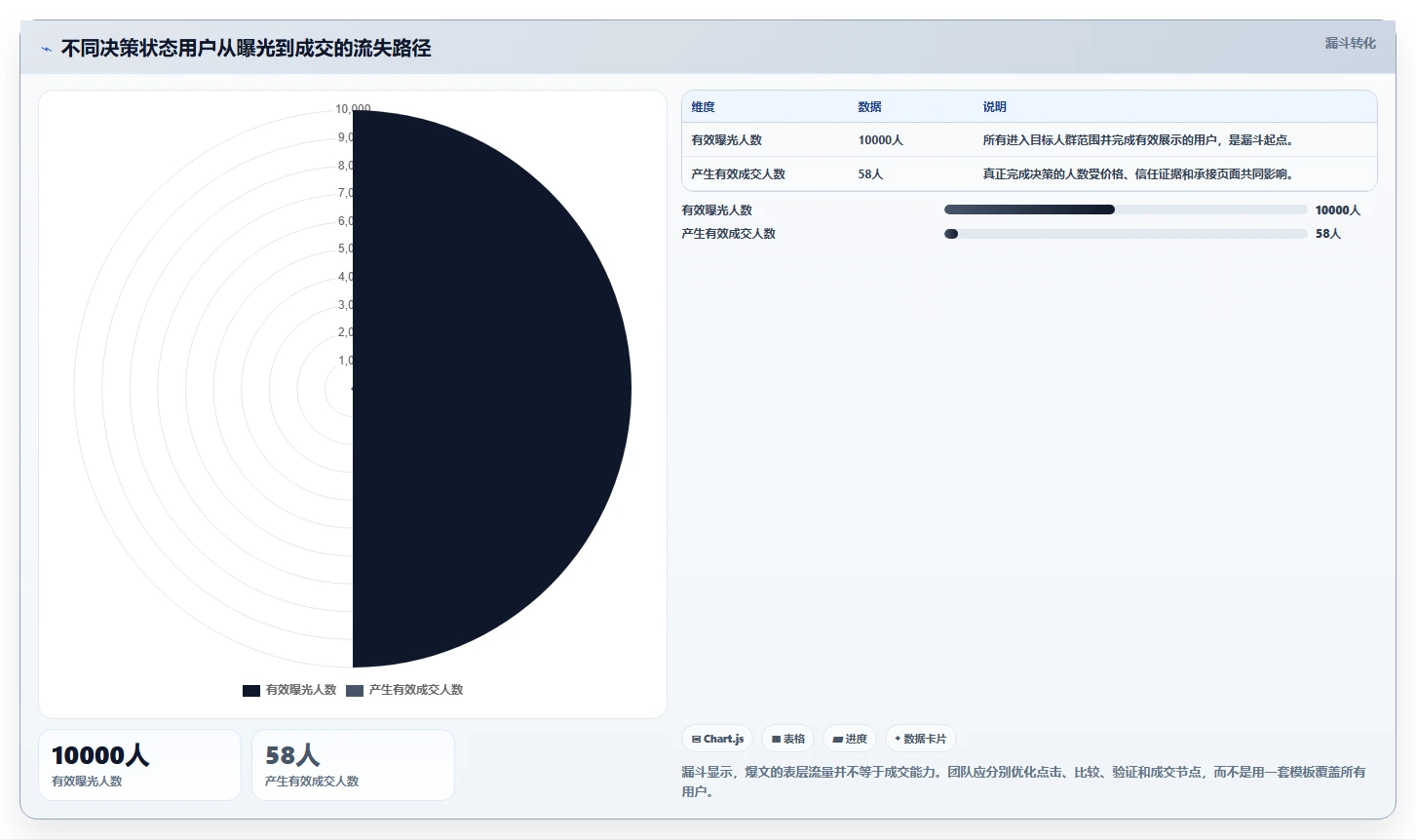Click the 10000人 progress value label
The width and height of the screenshot is (1416, 840).
click(1337, 210)
